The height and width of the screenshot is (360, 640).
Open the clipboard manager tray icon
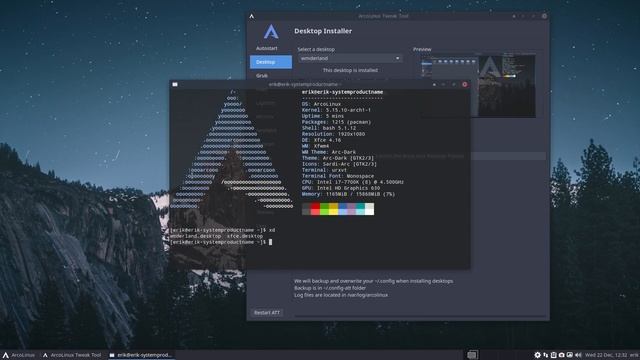tap(553, 355)
